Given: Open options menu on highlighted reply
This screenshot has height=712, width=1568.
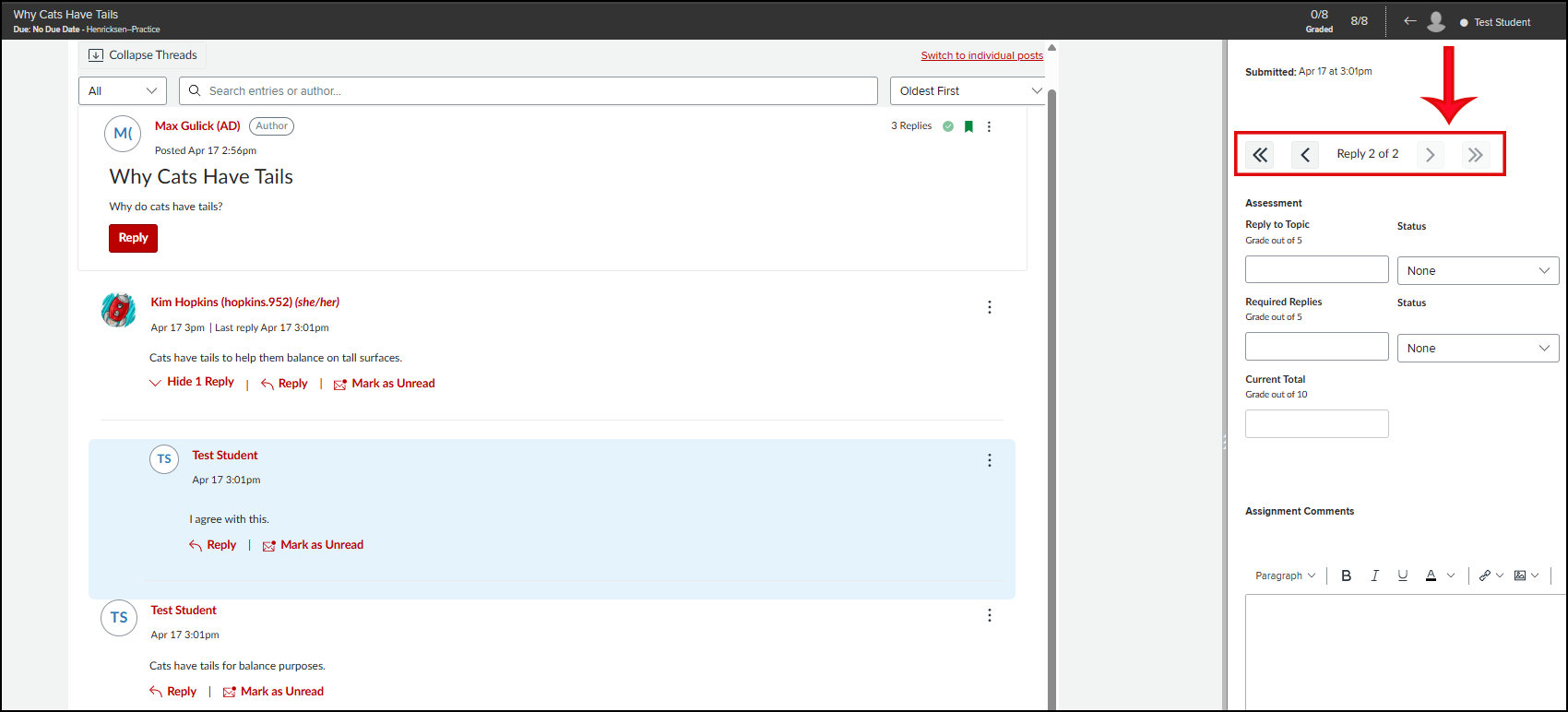Looking at the screenshot, I should (x=990, y=460).
